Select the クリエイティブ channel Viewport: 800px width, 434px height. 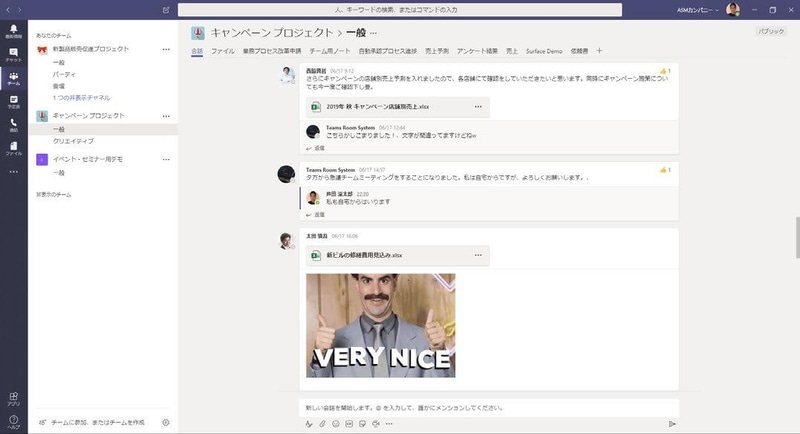73,141
